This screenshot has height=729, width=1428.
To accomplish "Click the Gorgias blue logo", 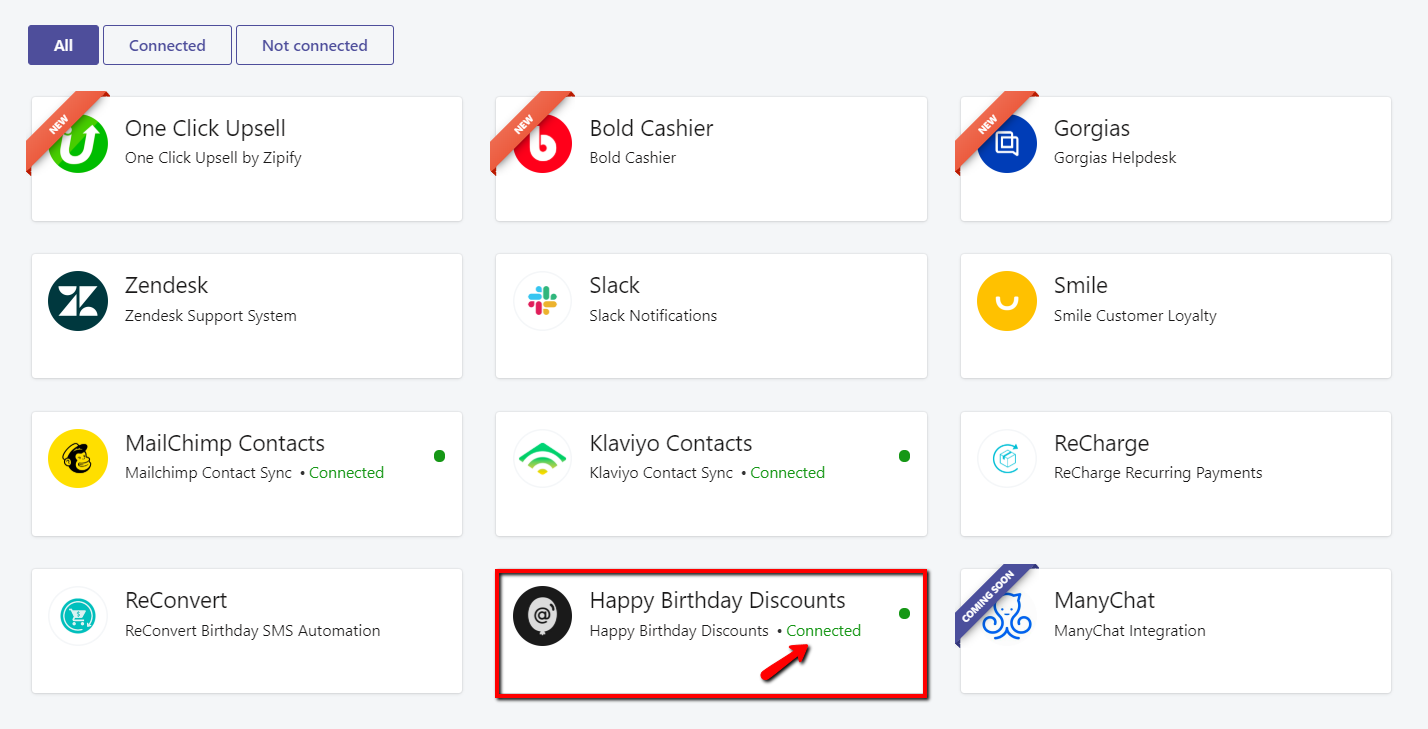I will pos(1007,143).
